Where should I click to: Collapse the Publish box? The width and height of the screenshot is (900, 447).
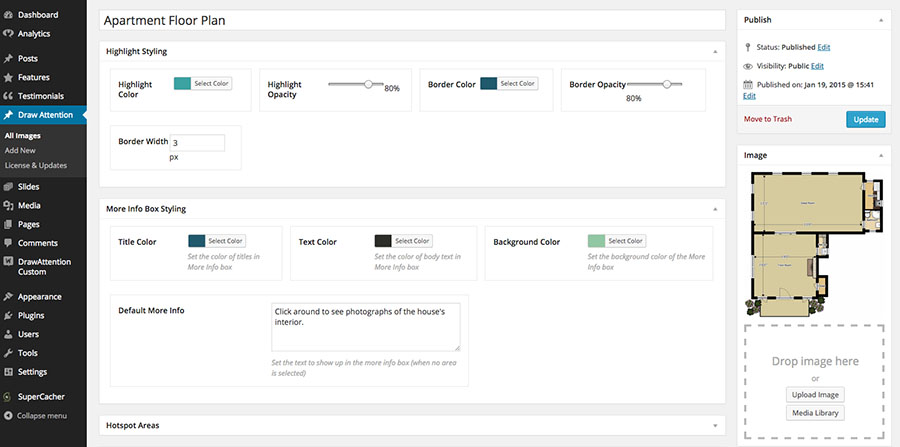pos(881,19)
